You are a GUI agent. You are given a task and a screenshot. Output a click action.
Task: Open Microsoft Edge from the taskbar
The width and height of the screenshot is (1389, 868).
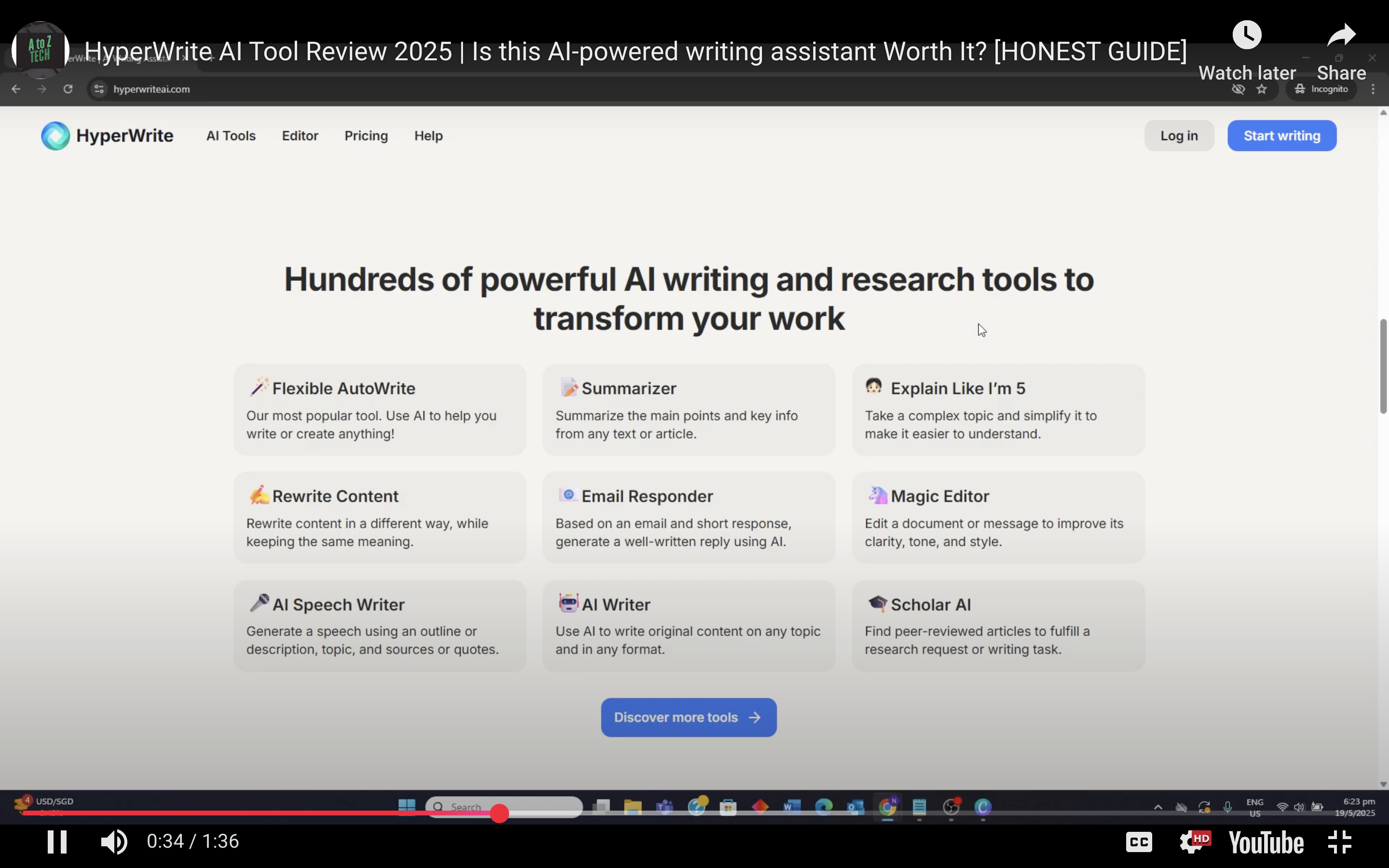824,807
